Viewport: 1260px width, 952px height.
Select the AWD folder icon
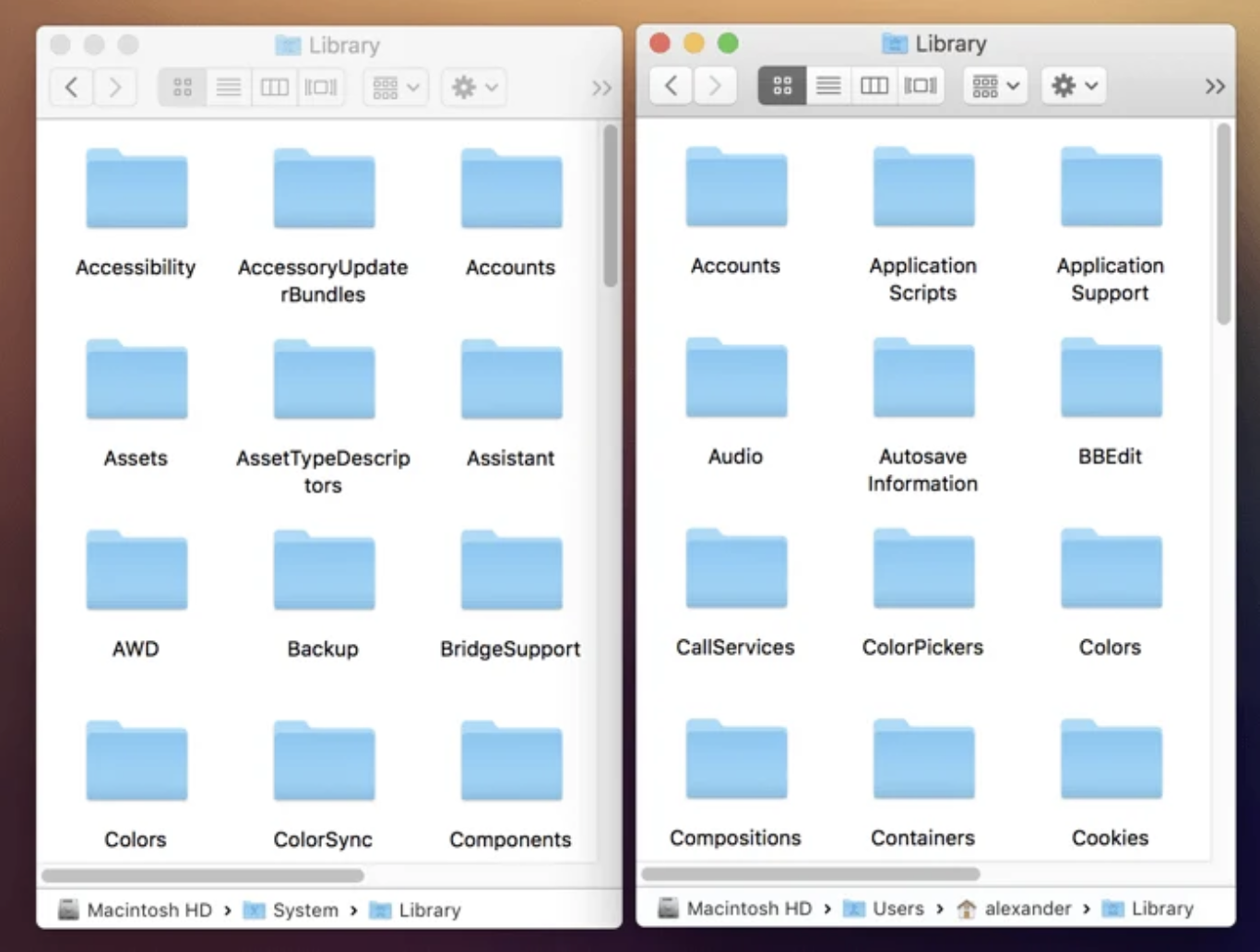click(137, 570)
